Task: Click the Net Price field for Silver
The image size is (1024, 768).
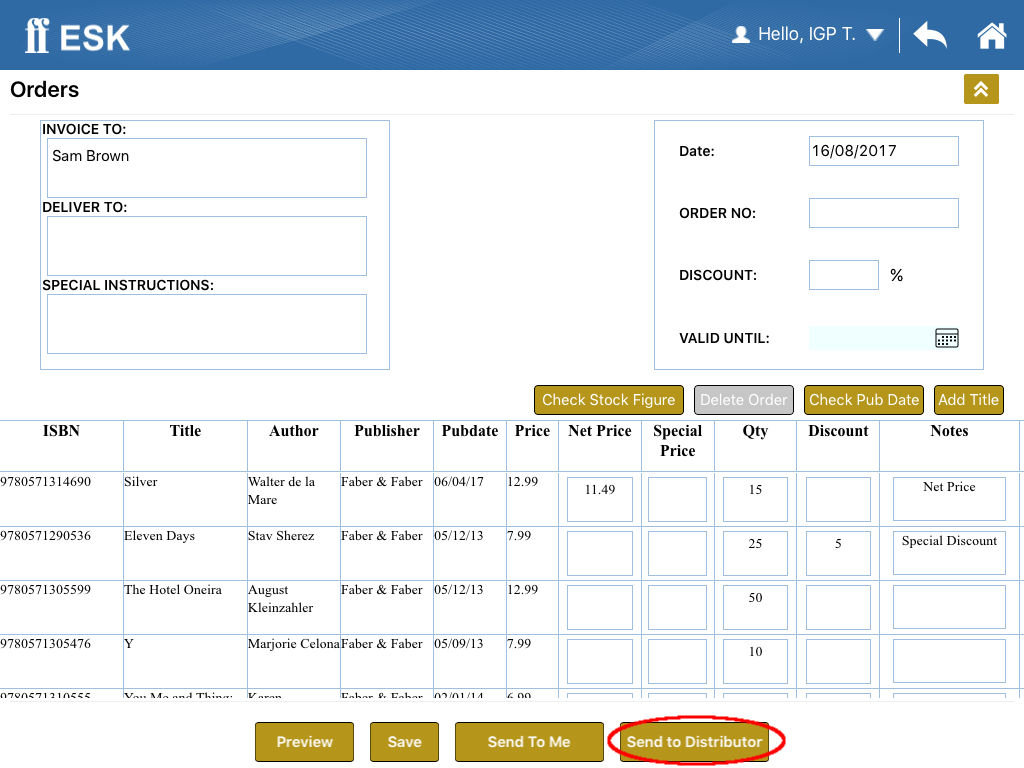Action: pyautogui.click(x=600, y=499)
